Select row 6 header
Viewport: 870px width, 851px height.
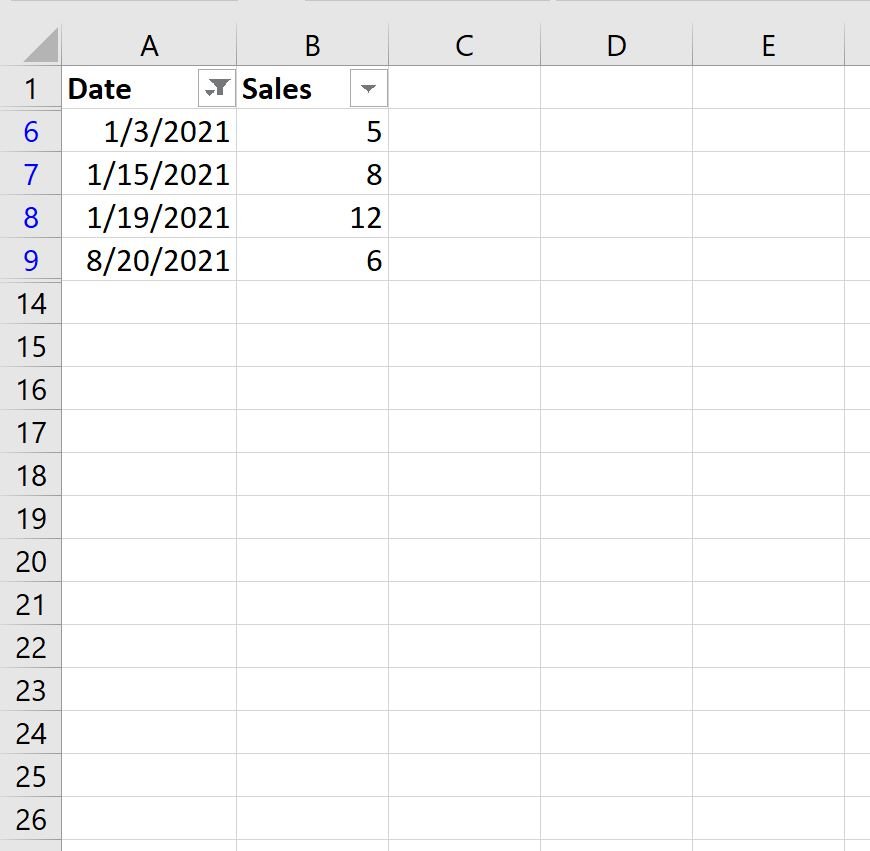point(31,131)
